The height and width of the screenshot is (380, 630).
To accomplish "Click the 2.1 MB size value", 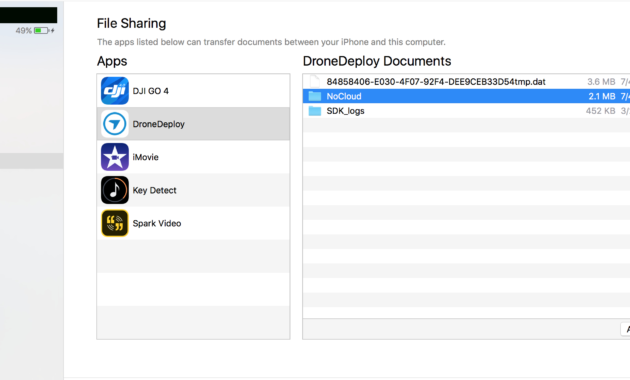I will (x=602, y=96).
